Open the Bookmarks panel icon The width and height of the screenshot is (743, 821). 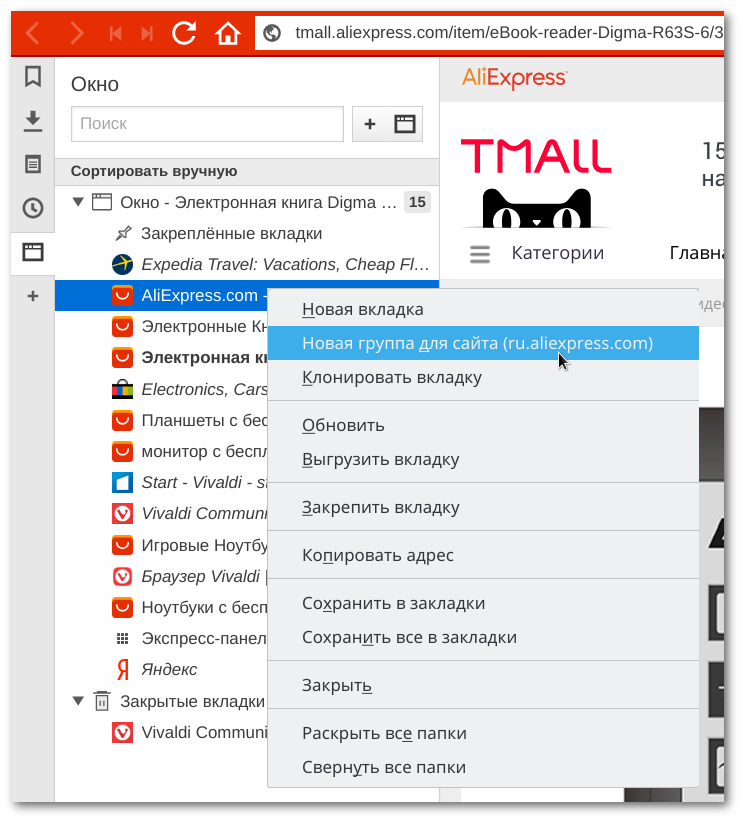[33, 76]
